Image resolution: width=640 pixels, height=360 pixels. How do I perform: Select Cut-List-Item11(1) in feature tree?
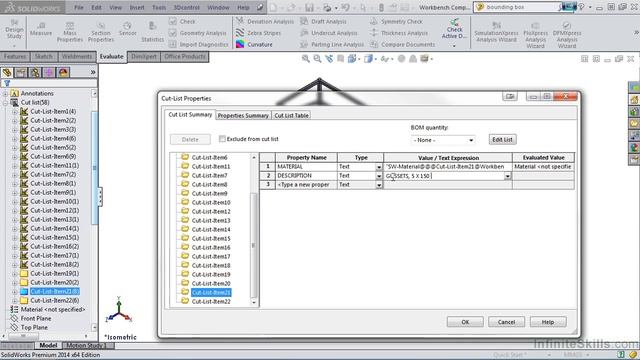54,165
